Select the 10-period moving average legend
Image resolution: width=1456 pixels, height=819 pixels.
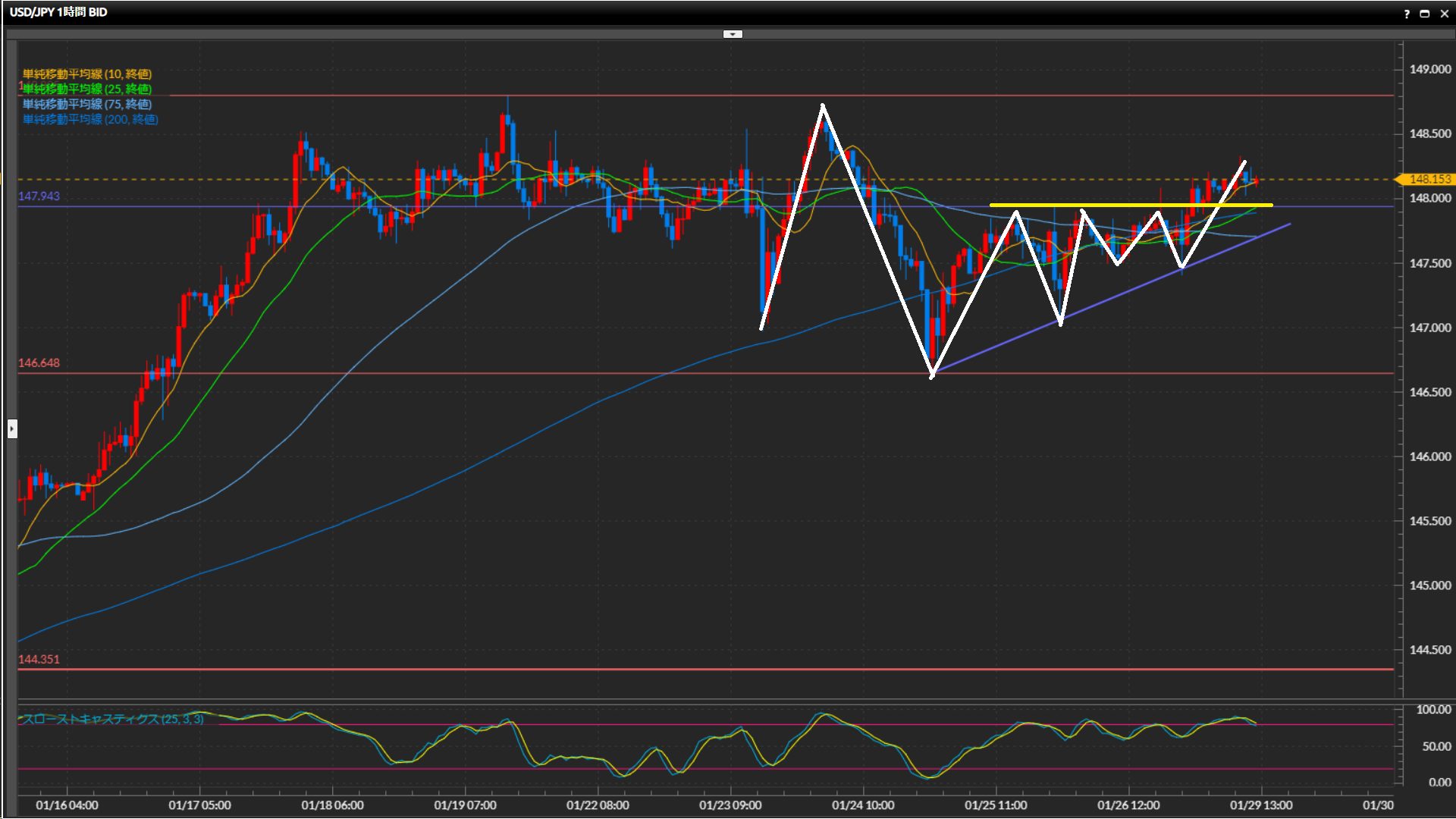tap(87, 74)
